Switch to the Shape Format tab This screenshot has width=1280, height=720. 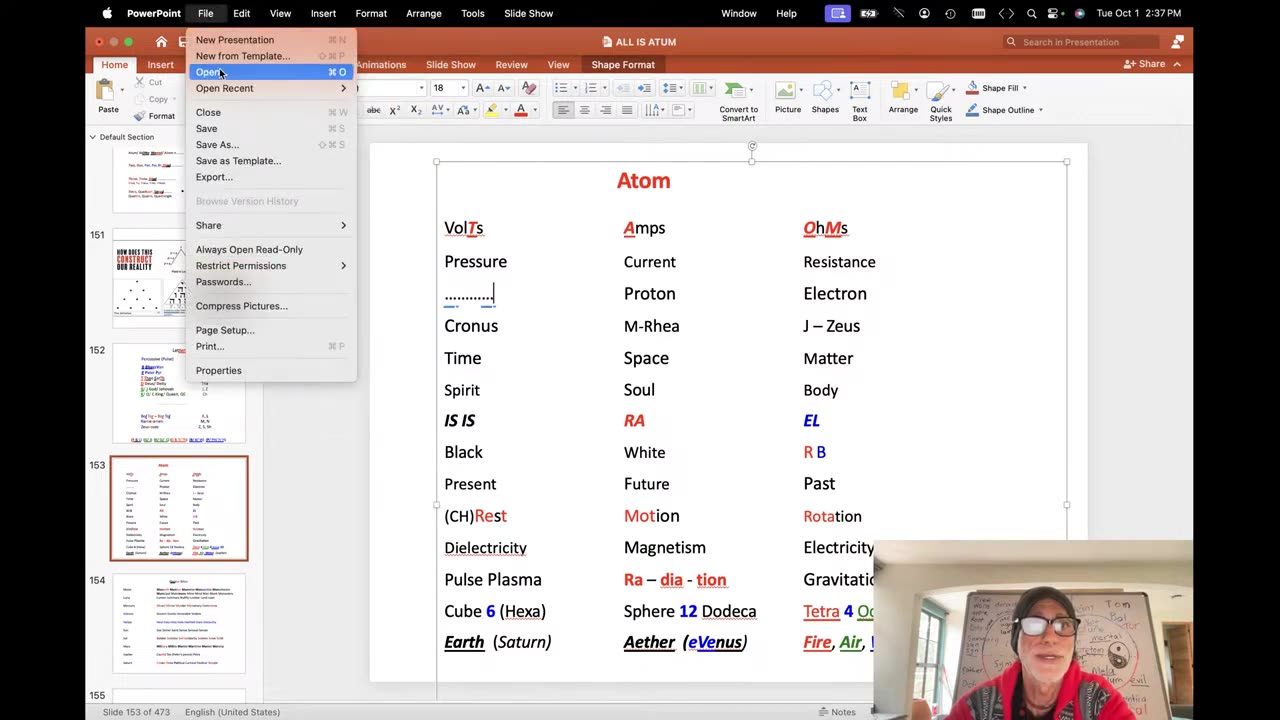[x=622, y=65]
